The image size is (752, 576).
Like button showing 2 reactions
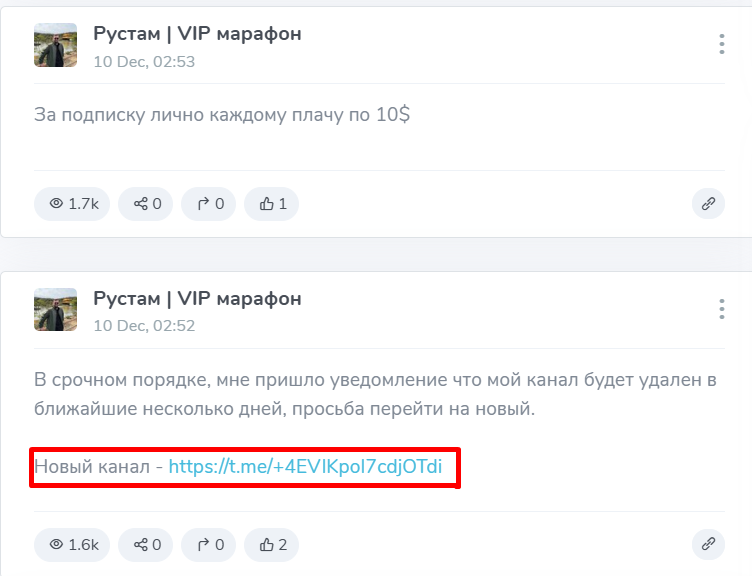tap(272, 544)
